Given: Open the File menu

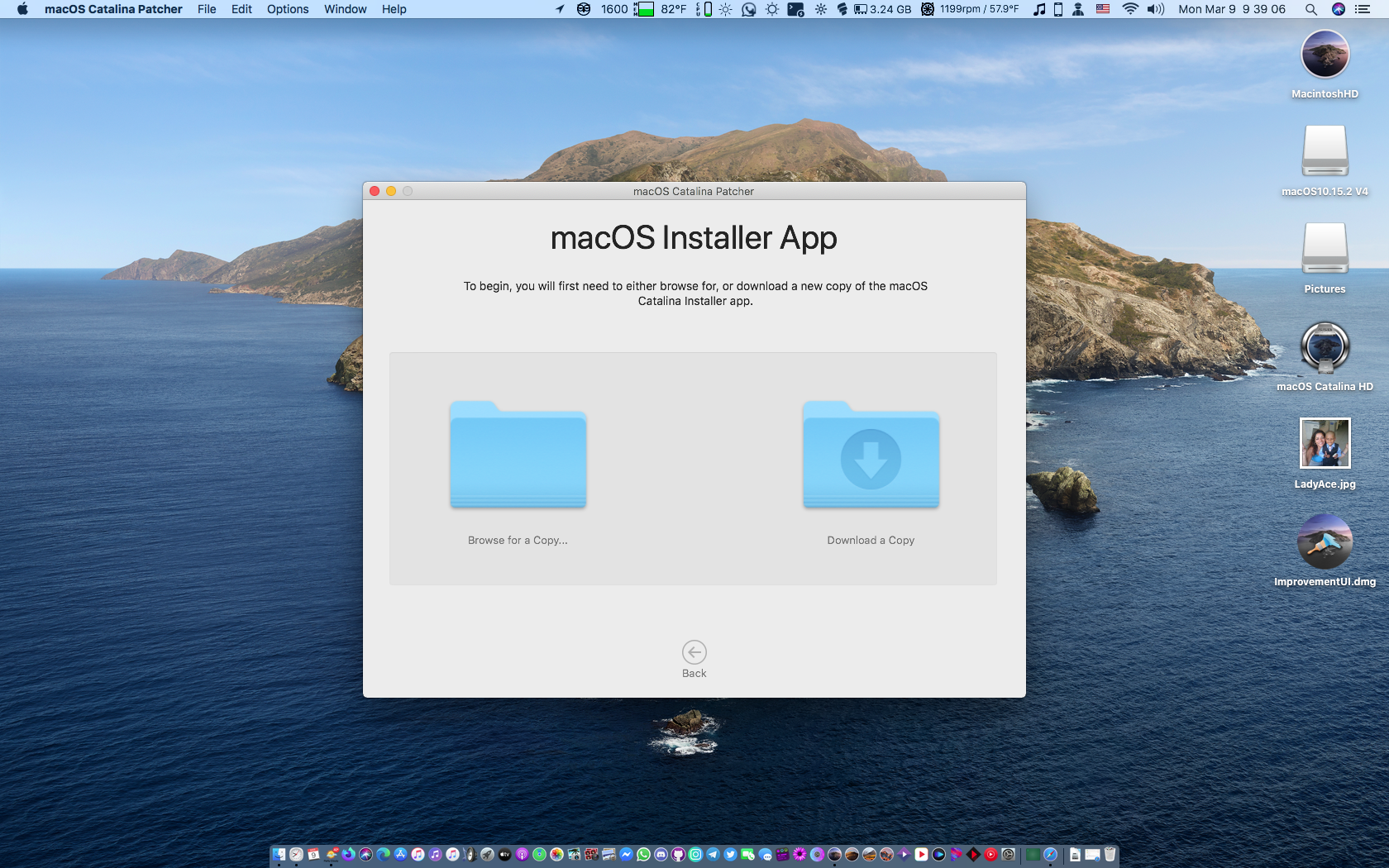Looking at the screenshot, I should pos(207,9).
